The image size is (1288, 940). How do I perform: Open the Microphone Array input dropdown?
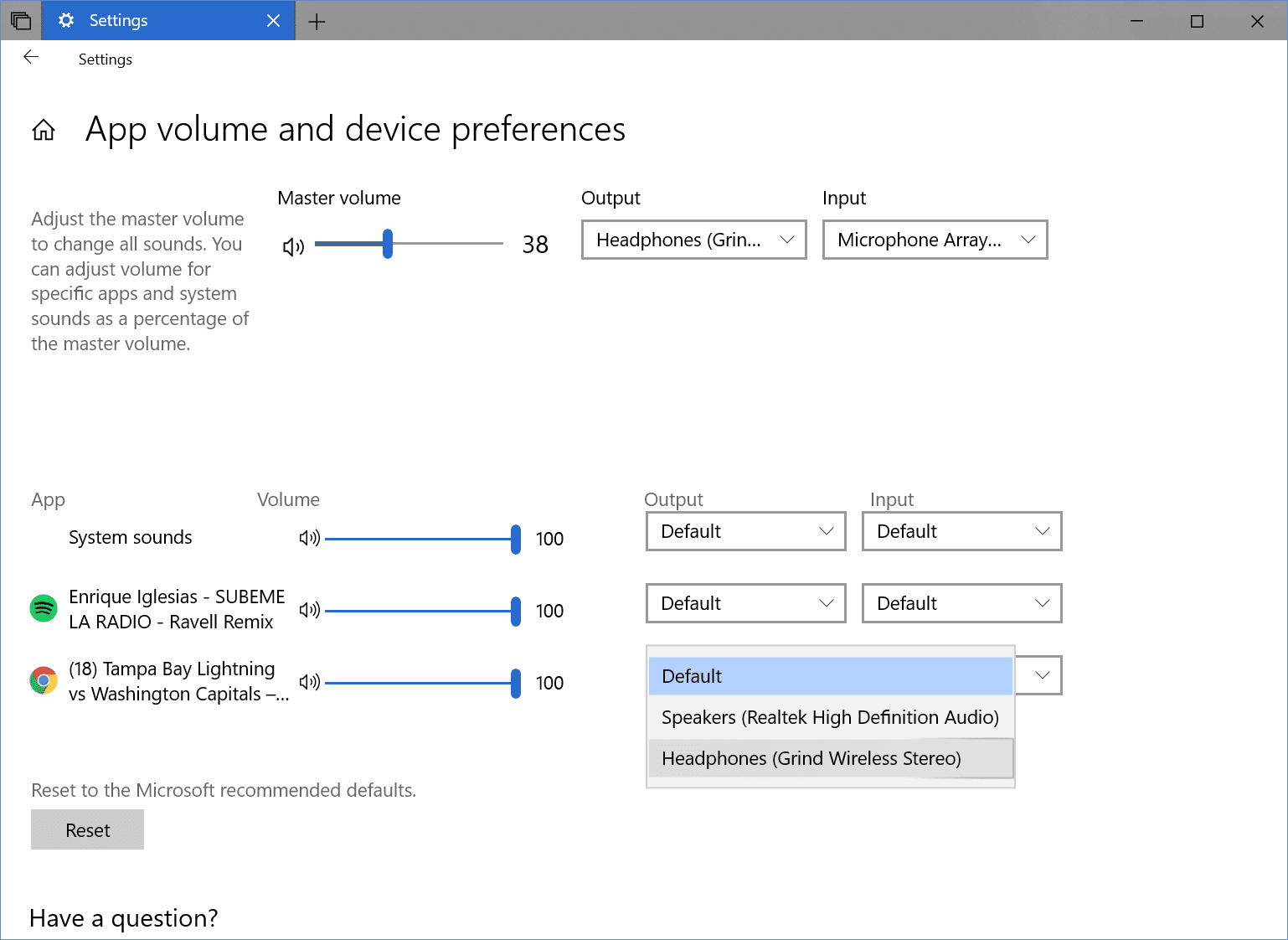(935, 240)
